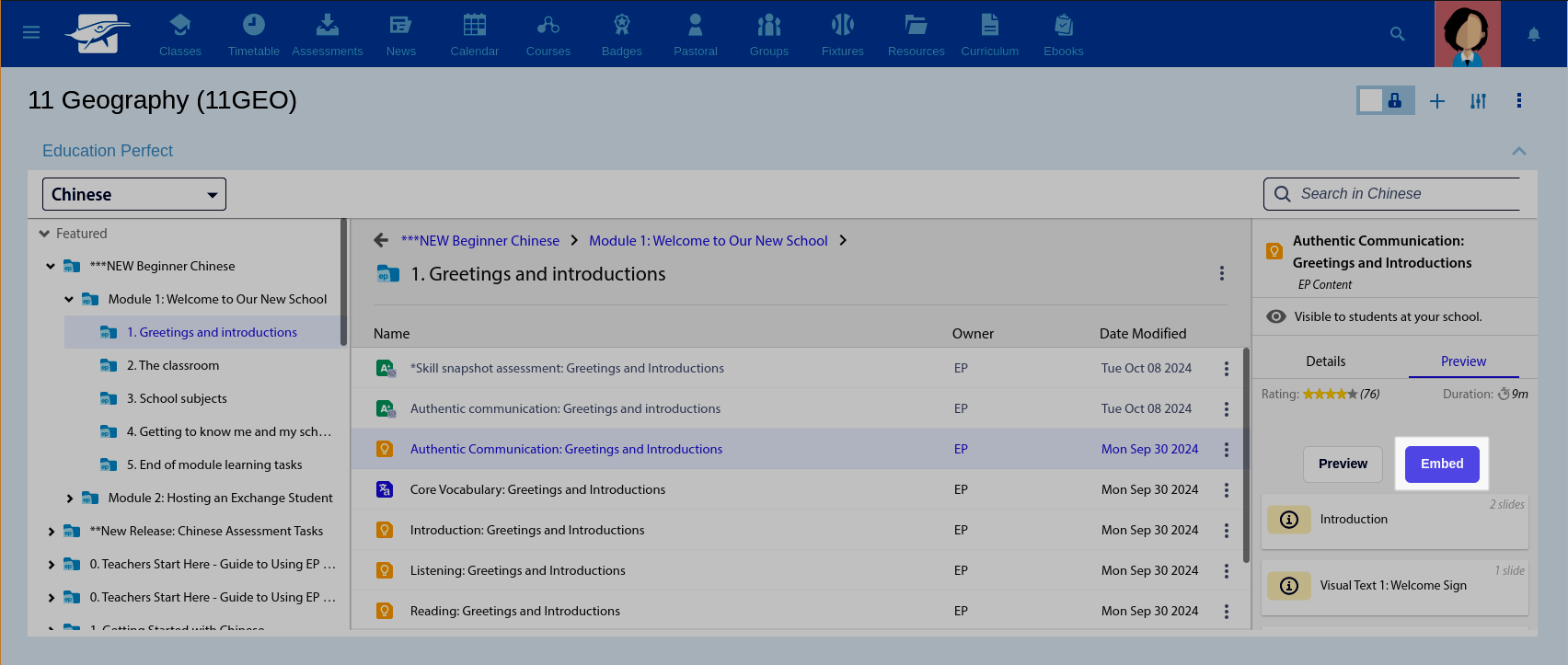1568x665 pixels.
Task: Open Introduction: Greetings and Introductions lesson
Action: click(527, 530)
